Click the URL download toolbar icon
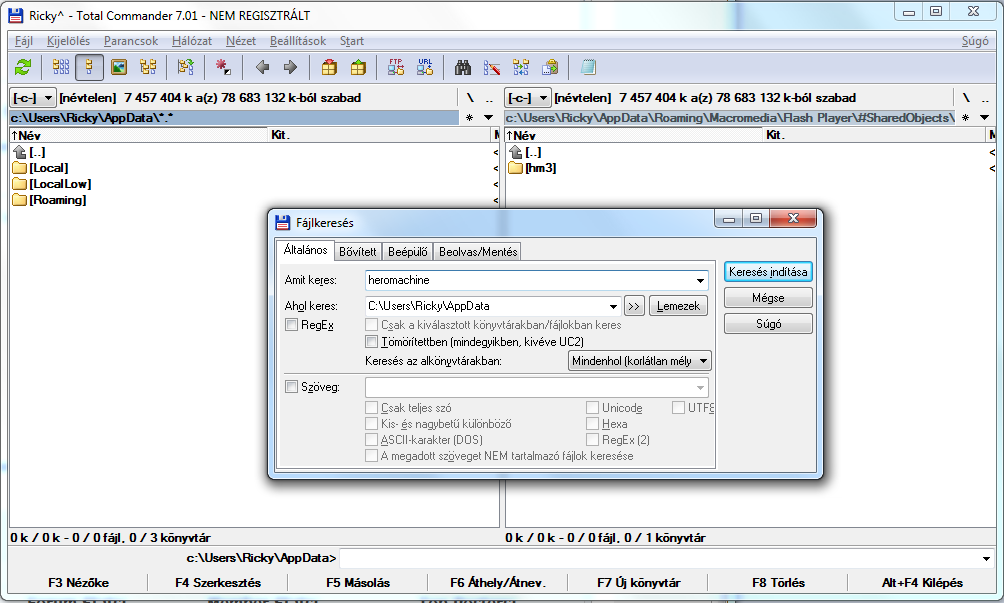1004x603 pixels. (425, 67)
